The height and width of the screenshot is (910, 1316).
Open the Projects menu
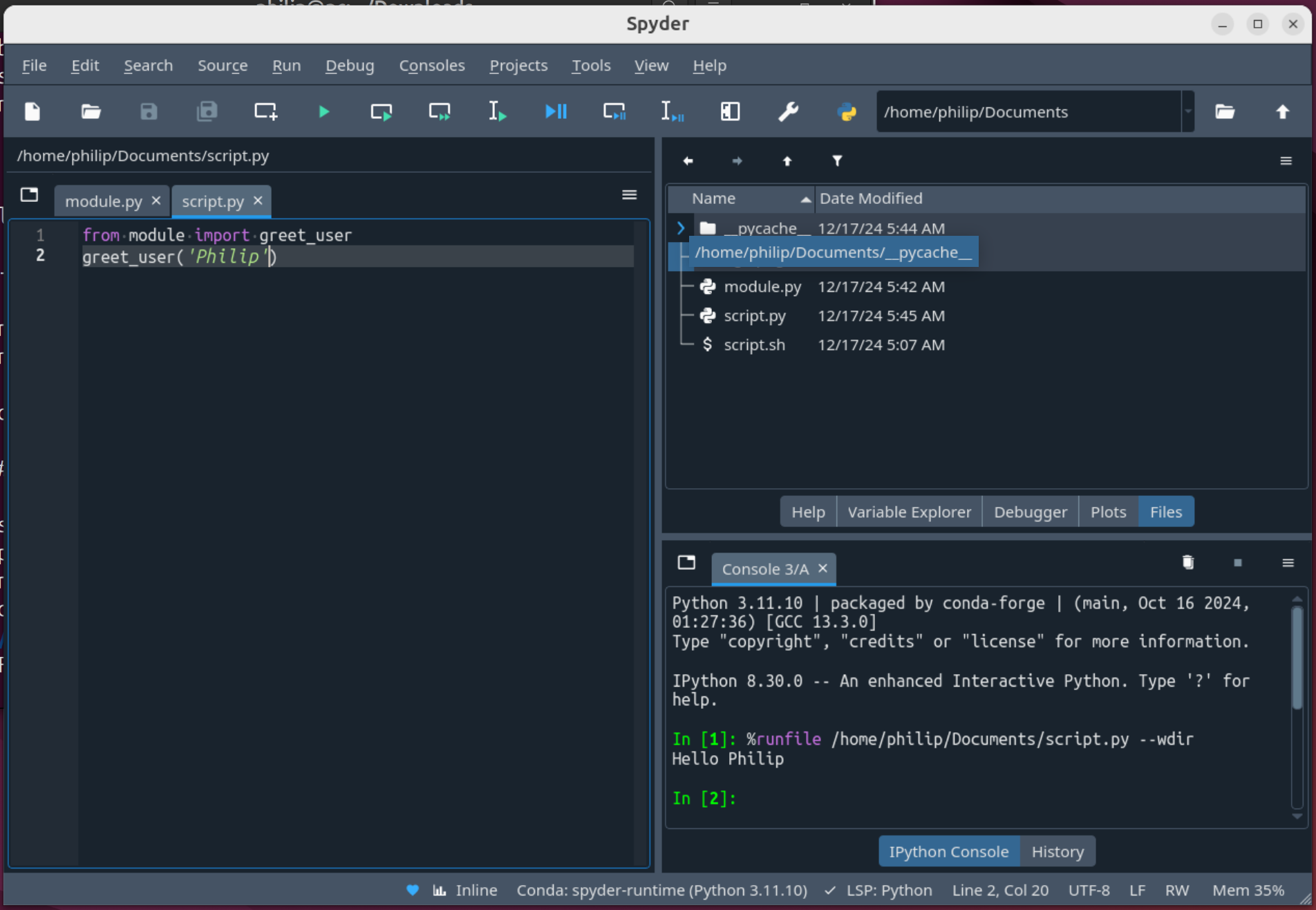(x=518, y=66)
